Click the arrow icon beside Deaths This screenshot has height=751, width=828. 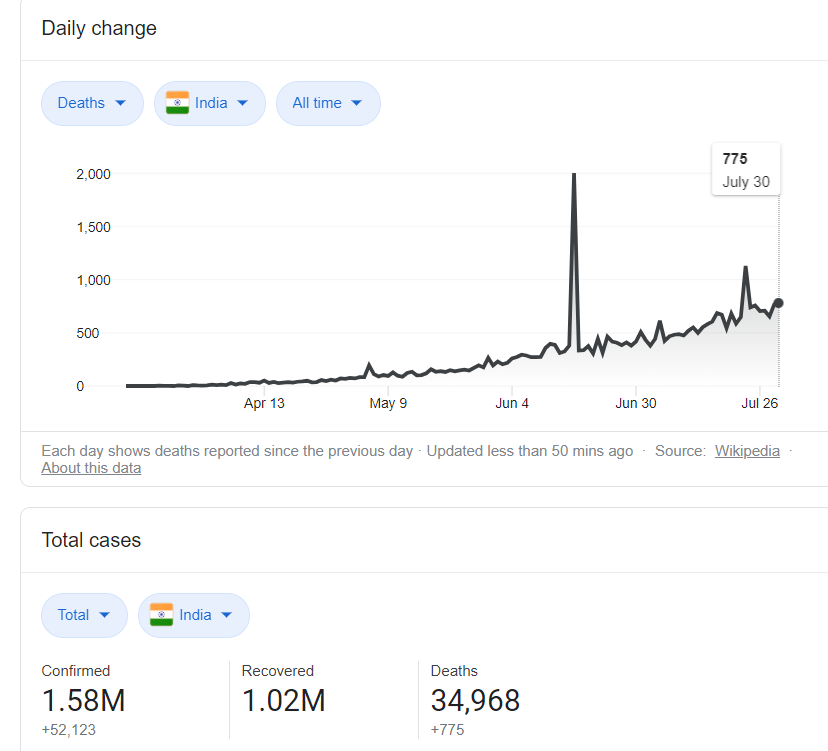(121, 103)
